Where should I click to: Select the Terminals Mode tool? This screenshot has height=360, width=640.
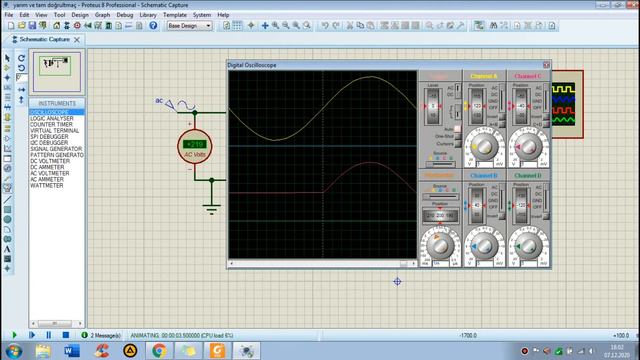tap(7, 128)
